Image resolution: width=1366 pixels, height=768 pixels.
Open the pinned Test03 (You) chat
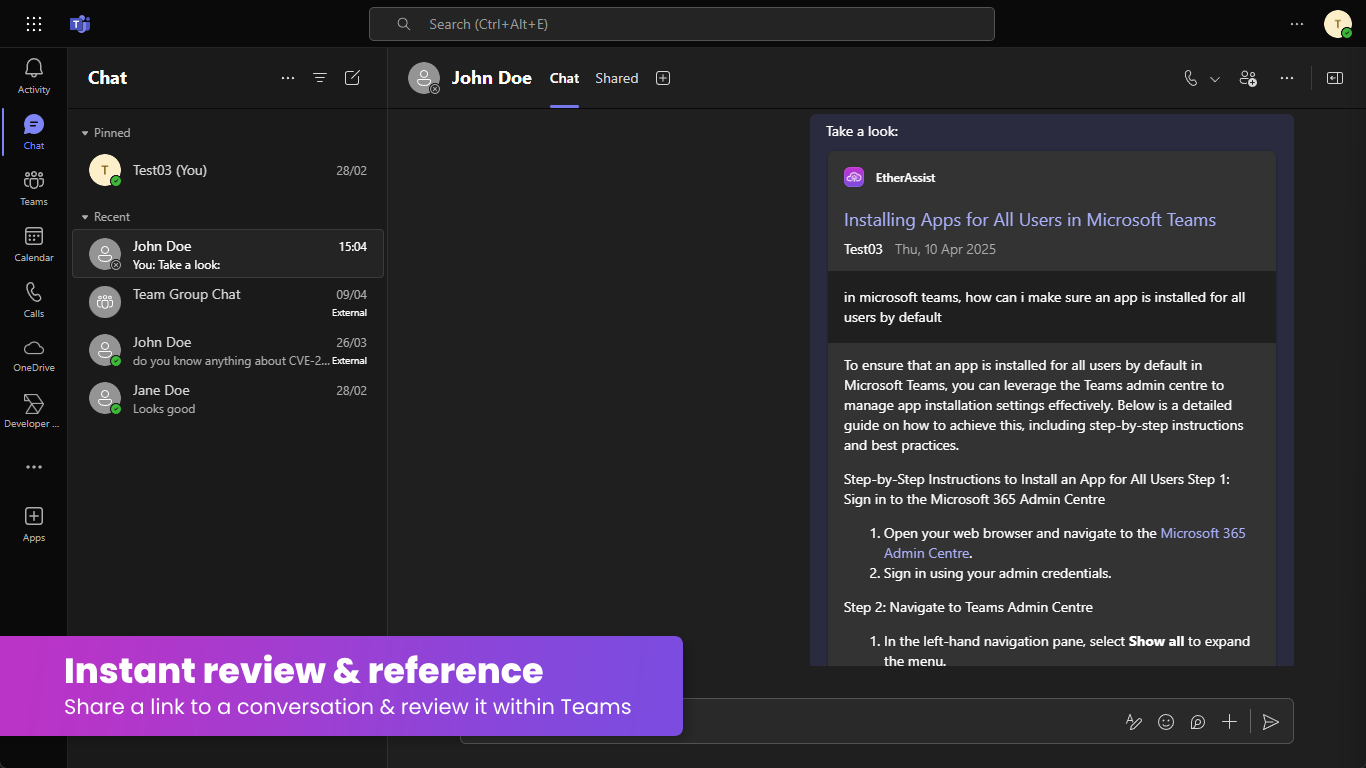coord(228,170)
